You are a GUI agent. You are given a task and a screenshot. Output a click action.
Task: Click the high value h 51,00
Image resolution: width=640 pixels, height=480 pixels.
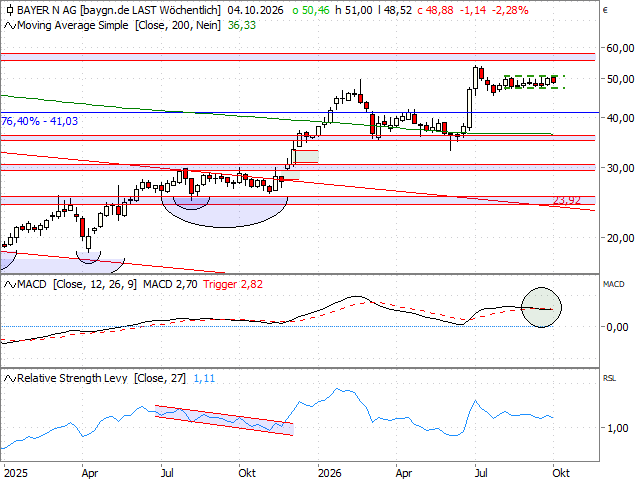354,10
